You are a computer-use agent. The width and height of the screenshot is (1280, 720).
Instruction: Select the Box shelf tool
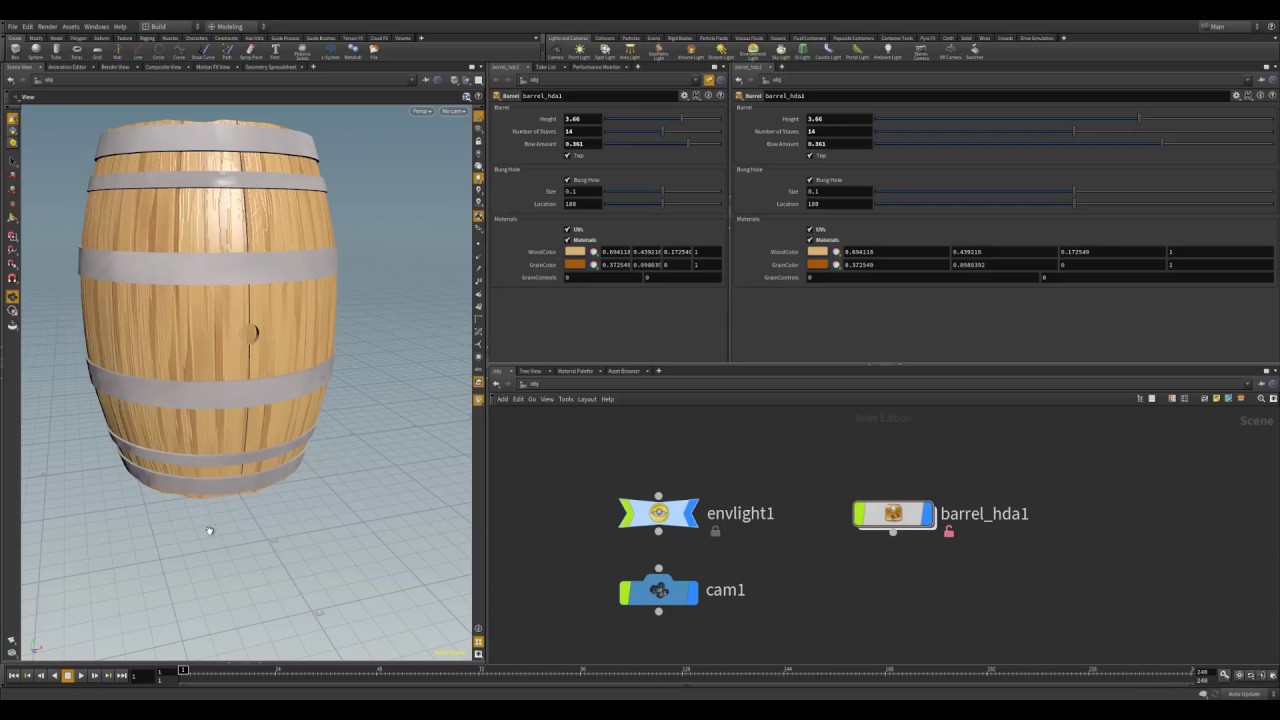tap(15, 50)
